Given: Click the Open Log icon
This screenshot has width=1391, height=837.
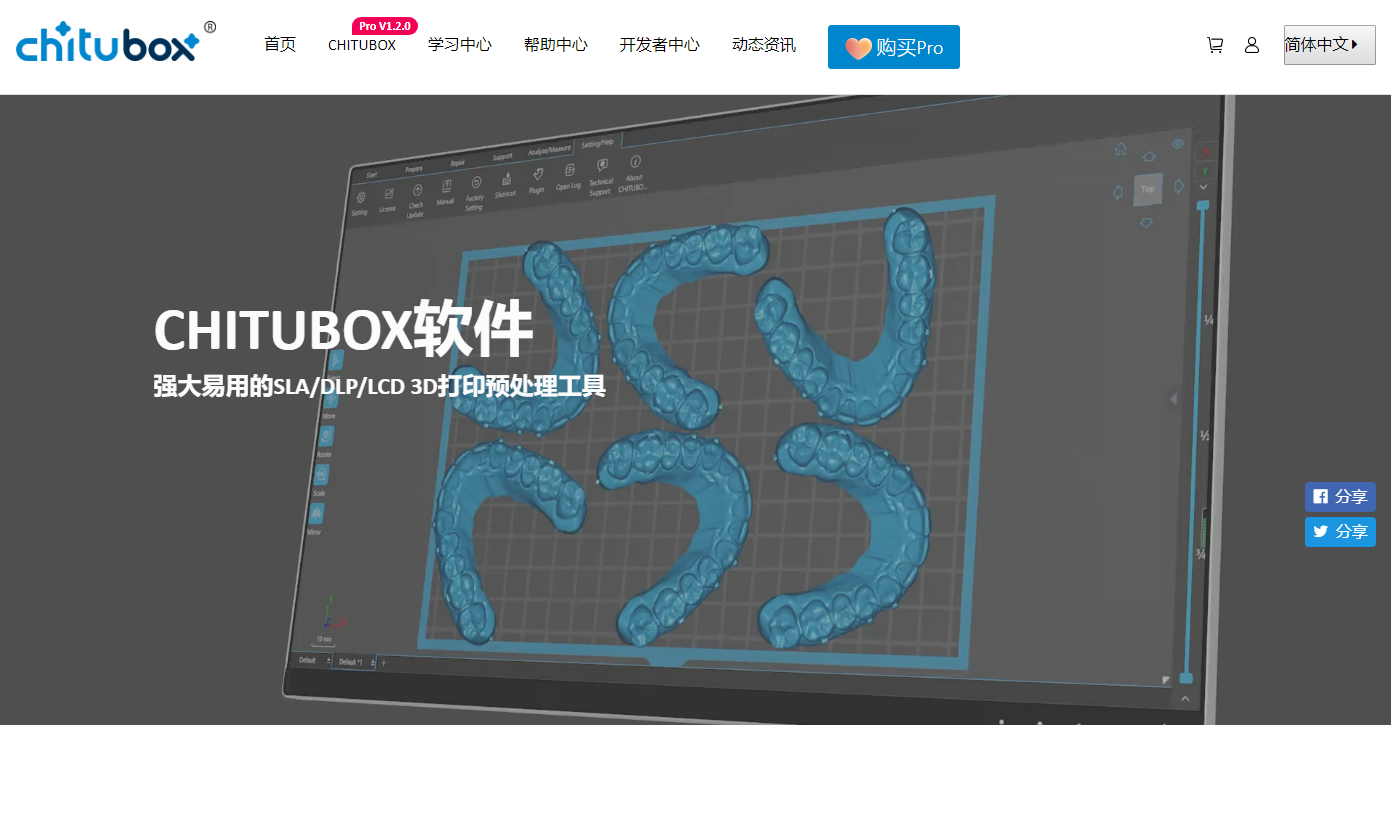Looking at the screenshot, I should click(569, 170).
